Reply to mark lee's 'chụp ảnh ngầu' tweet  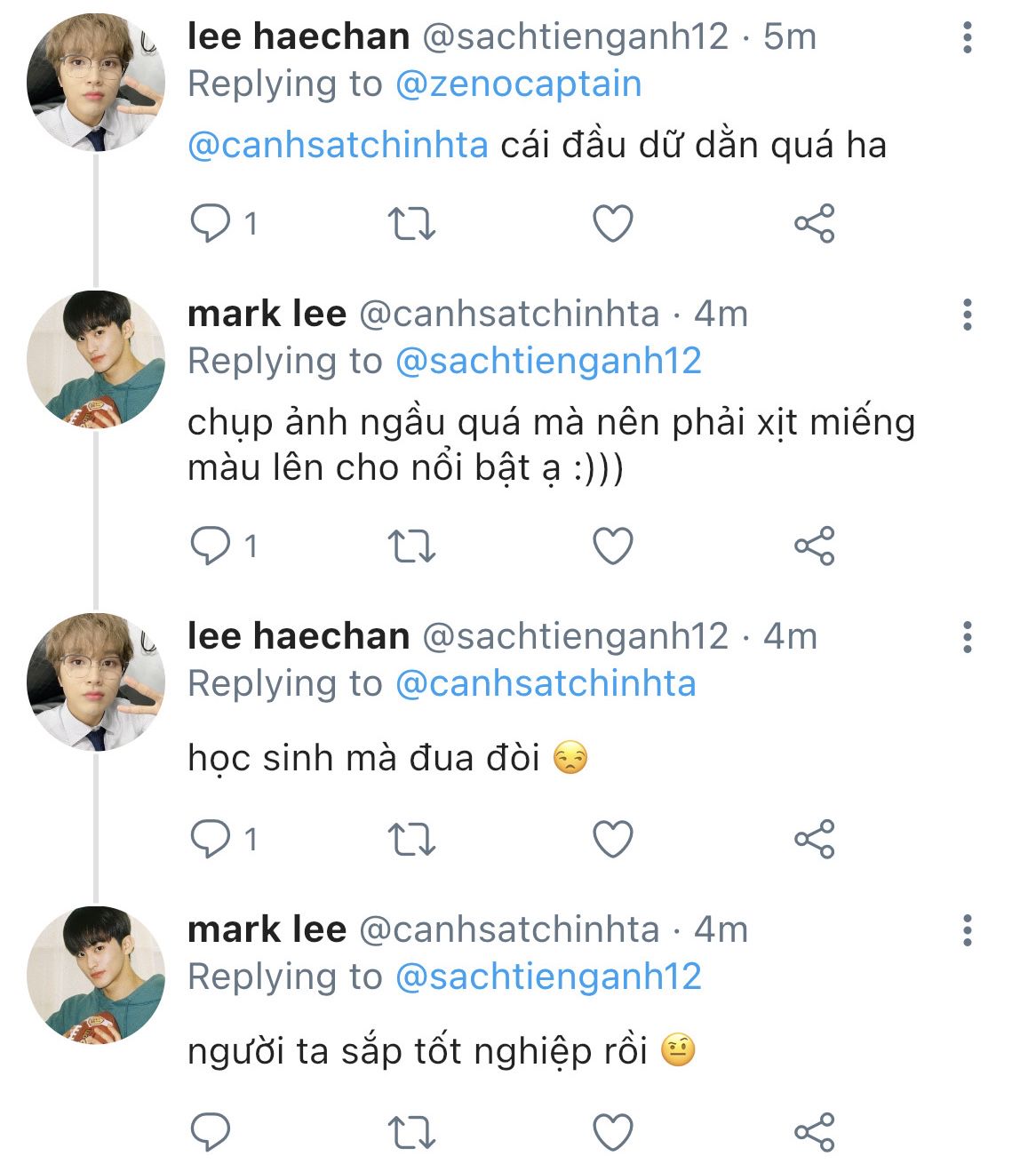click(211, 546)
